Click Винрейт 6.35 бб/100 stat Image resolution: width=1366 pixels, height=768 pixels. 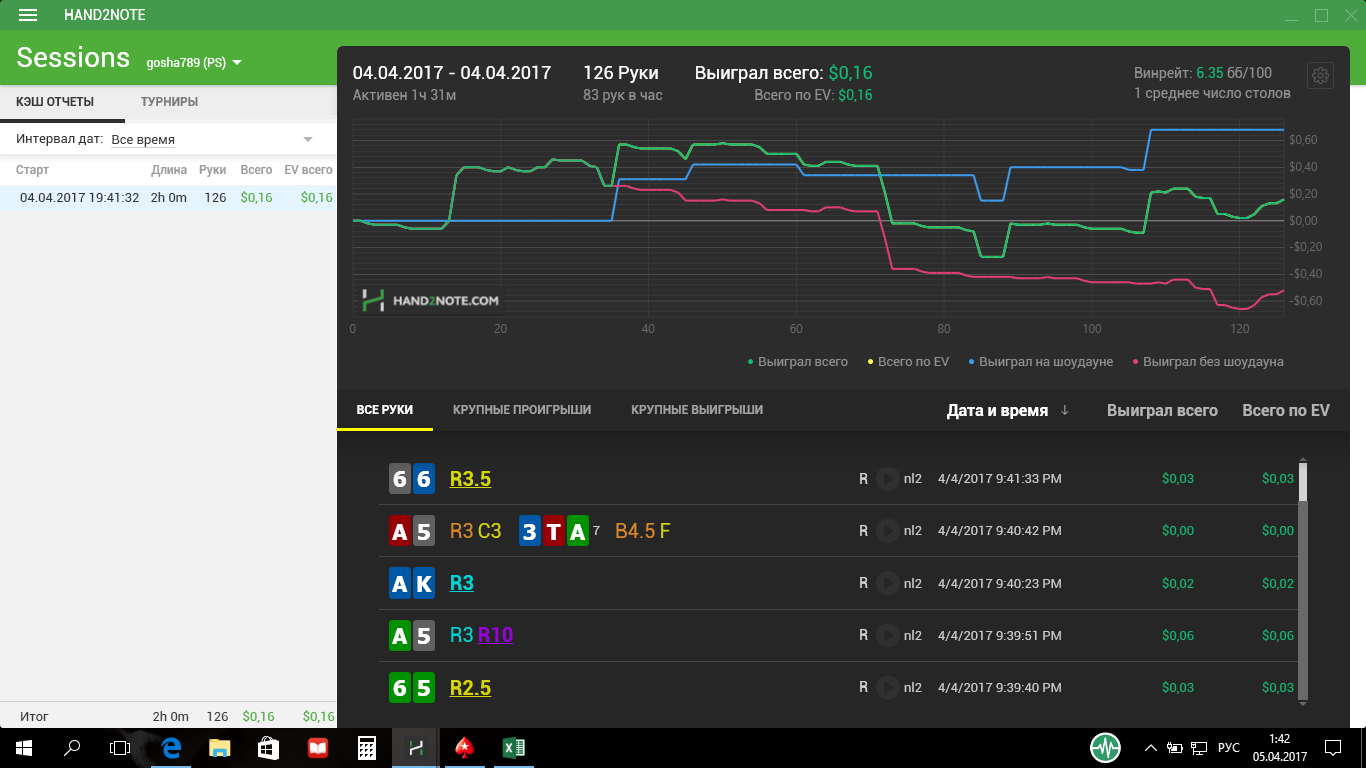[1203, 73]
